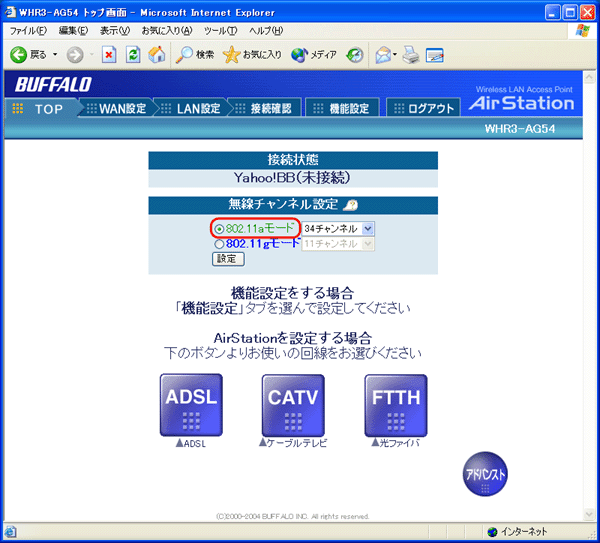The height and width of the screenshot is (543, 600).
Task: Open the 34チャンネル channel dropdown
Action: [338, 229]
